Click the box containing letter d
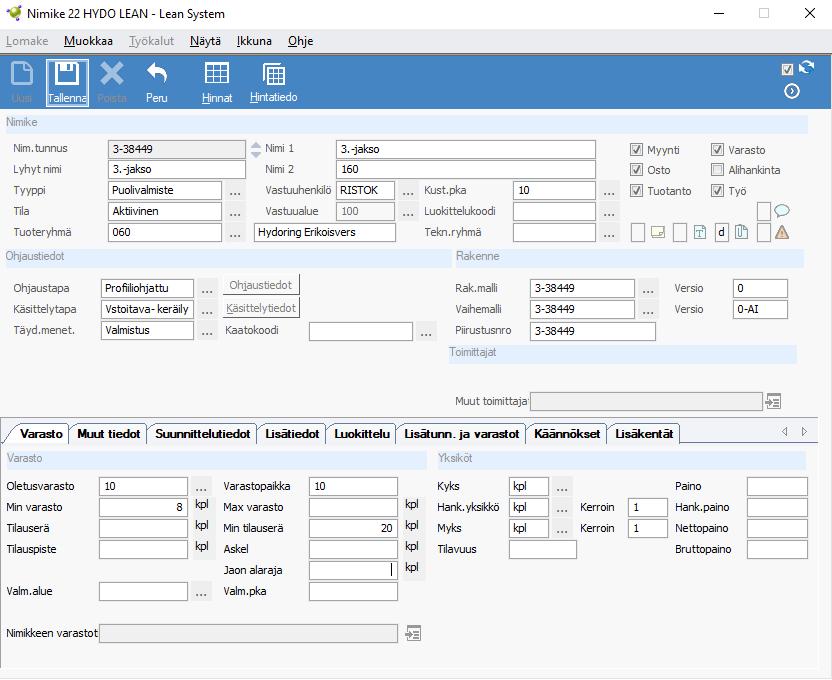Screen dimensions: 832x680 click(722, 232)
